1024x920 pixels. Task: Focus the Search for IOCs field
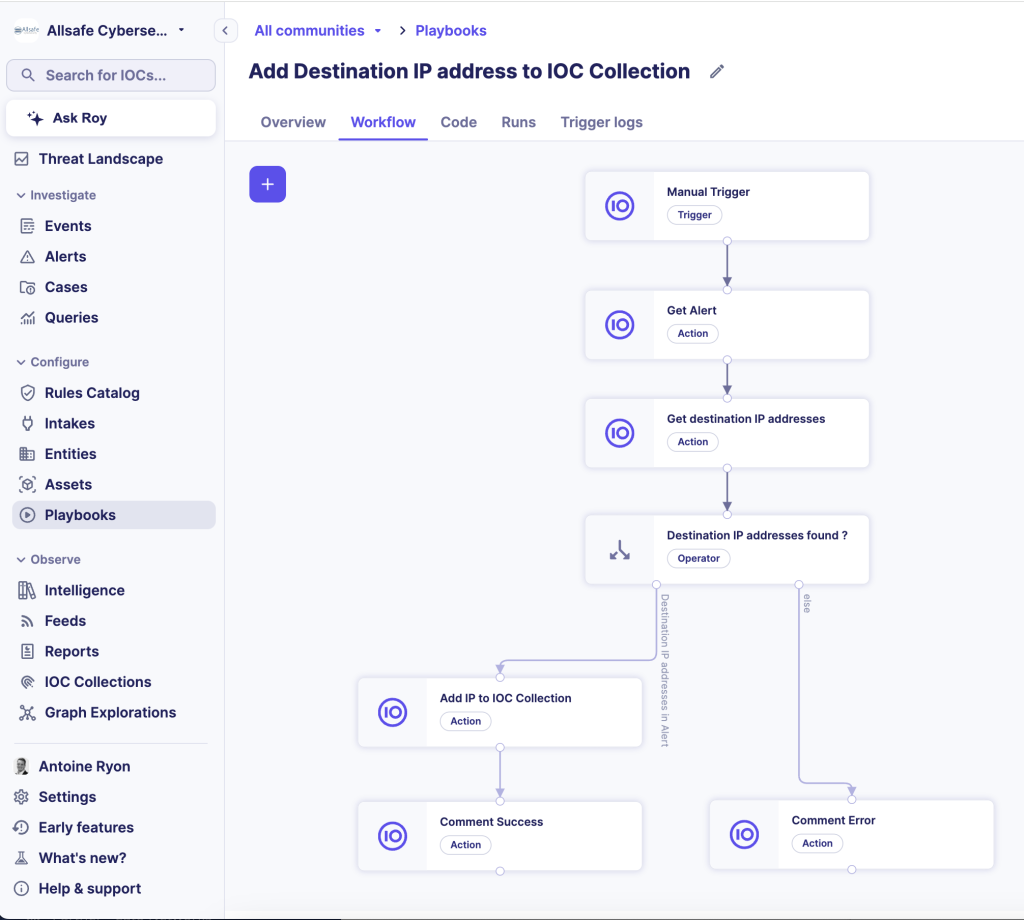point(111,75)
